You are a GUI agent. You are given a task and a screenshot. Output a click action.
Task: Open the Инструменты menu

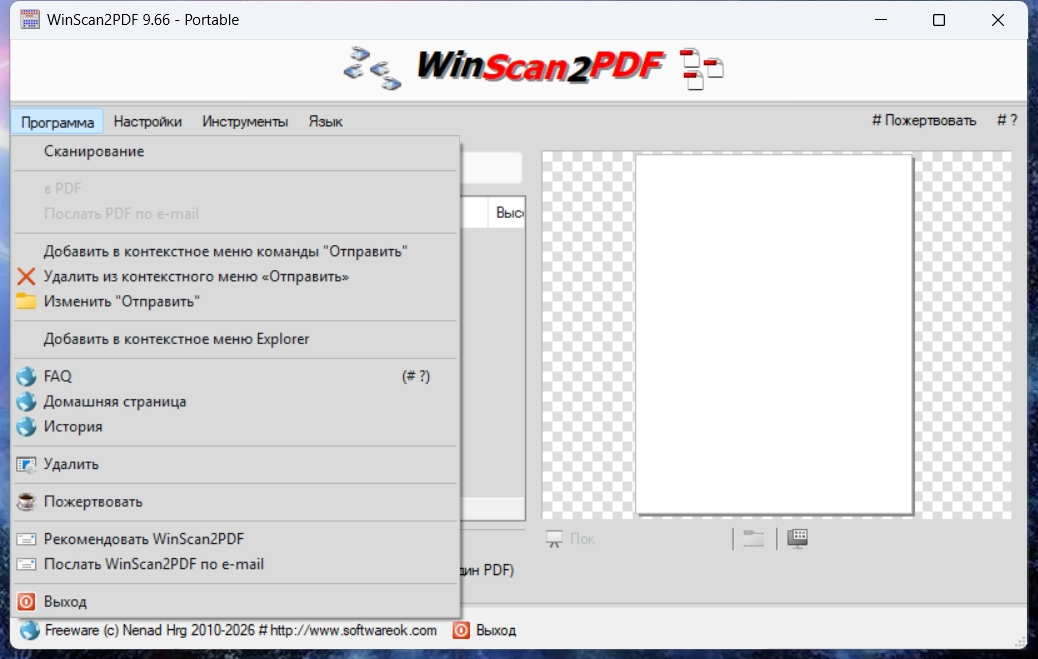coord(245,122)
